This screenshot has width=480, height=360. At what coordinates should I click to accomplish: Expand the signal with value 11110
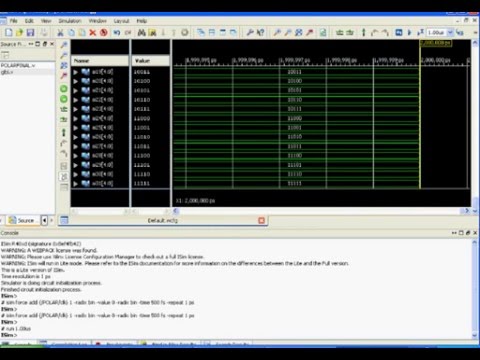click(76, 174)
